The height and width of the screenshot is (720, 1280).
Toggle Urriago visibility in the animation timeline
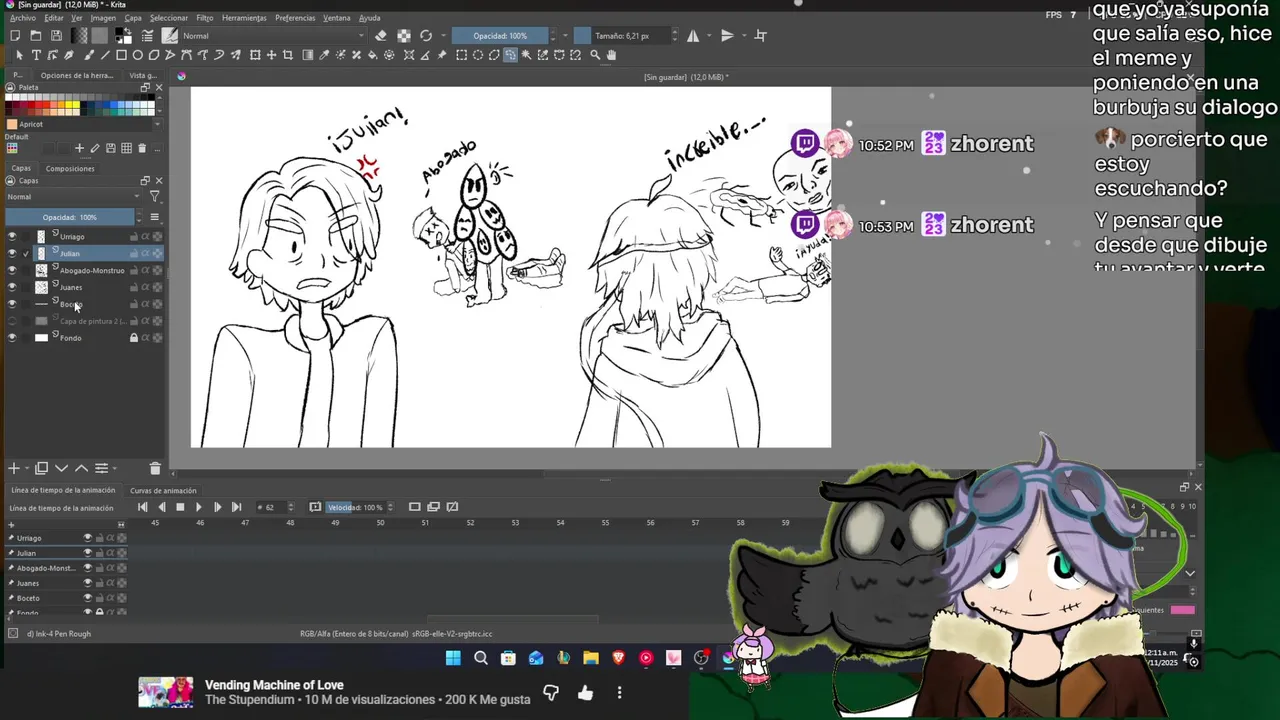pos(87,538)
